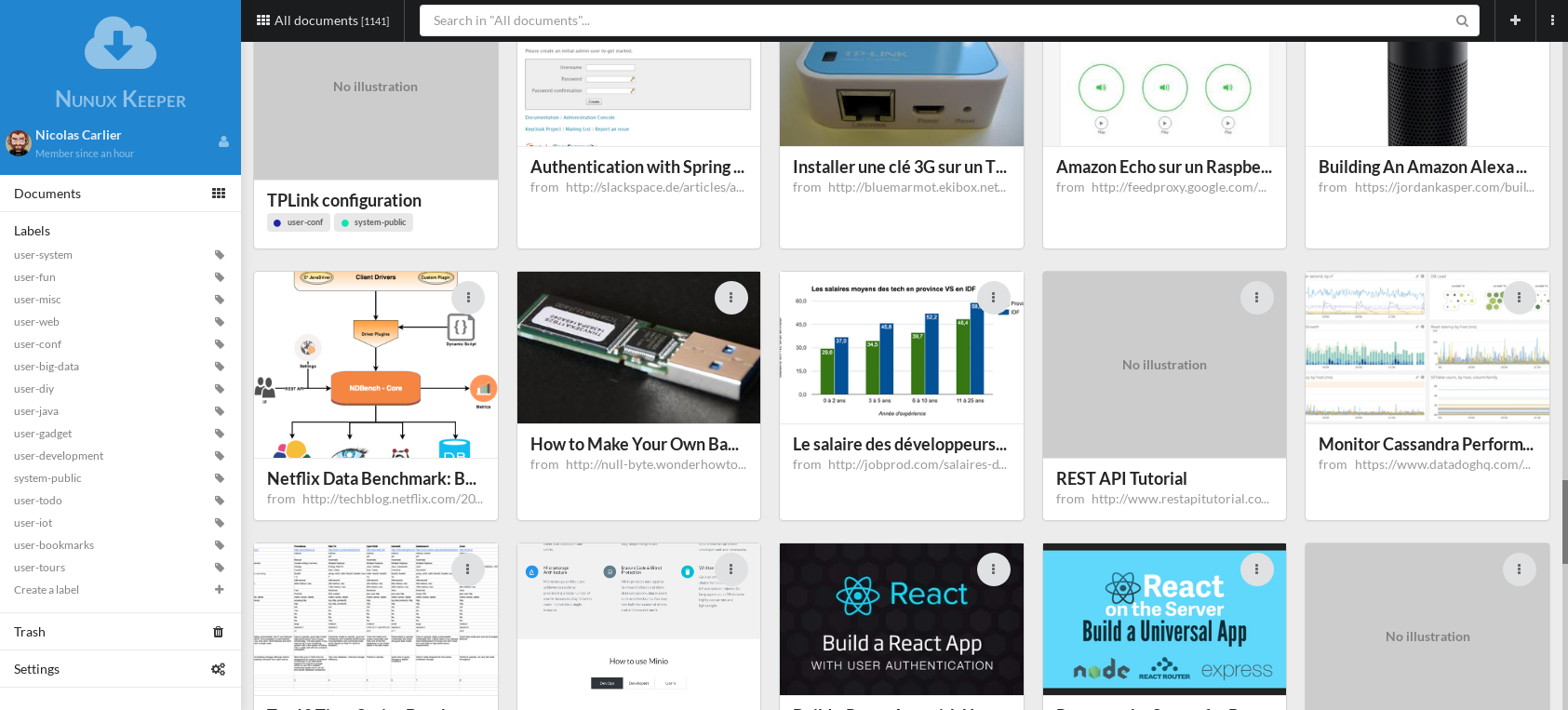Viewport: 1568px width, 710px height.
Task: Open Amazon Echo sur un Raspbe... document
Action: click(x=1164, y=167)
